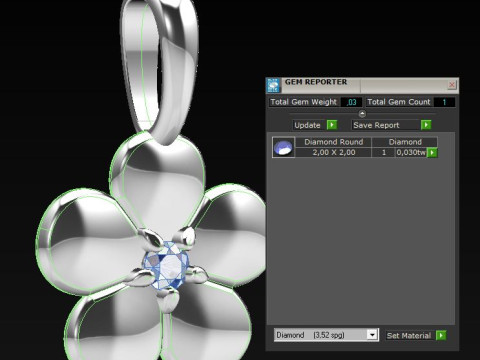Click the '0,030tw' weight cell
The image size is (480, 360).
click(411, 152)
